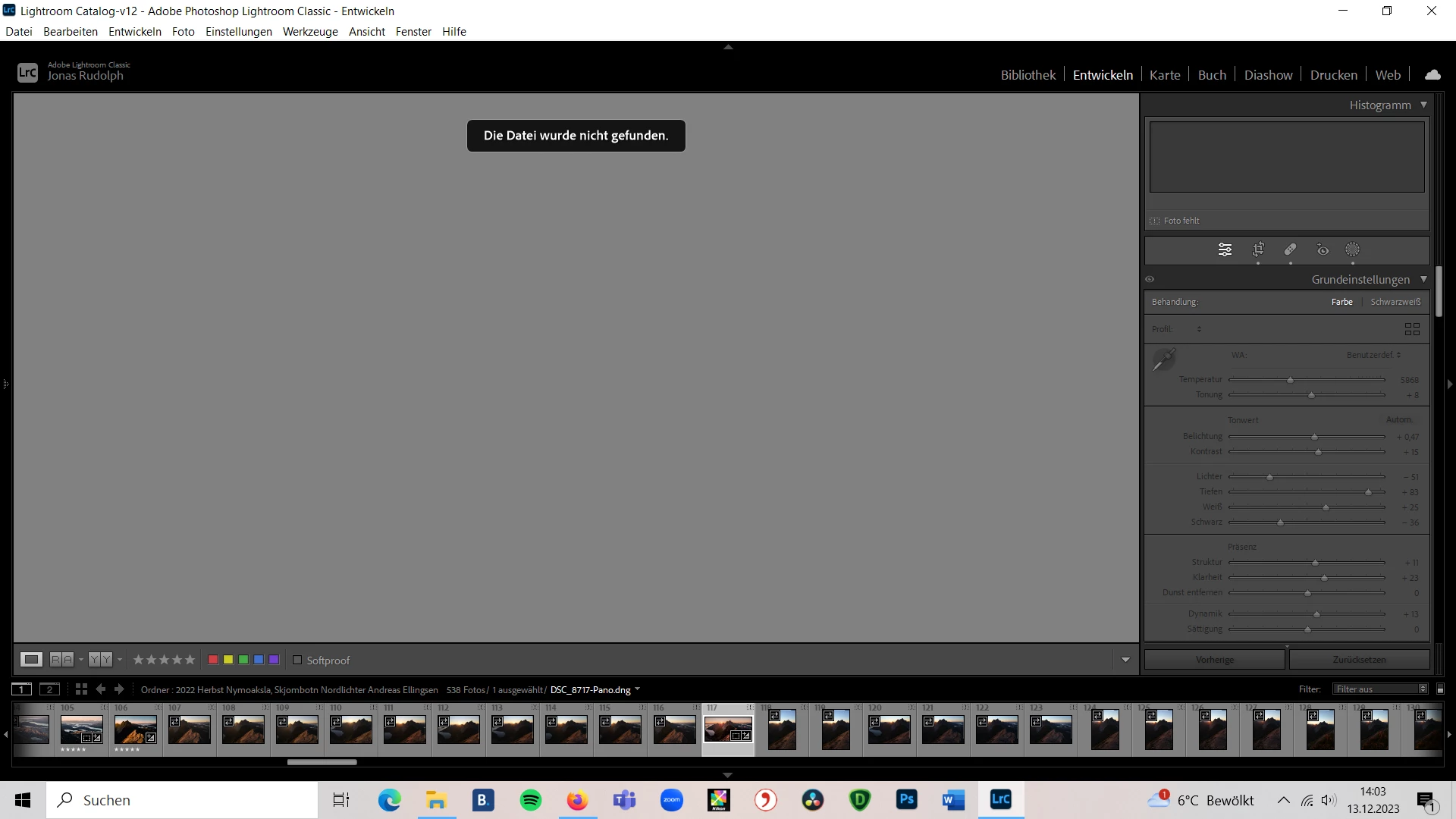Open the Bibliothek module
This screenshot has width=1456, height=819.
coord(1028,75)
